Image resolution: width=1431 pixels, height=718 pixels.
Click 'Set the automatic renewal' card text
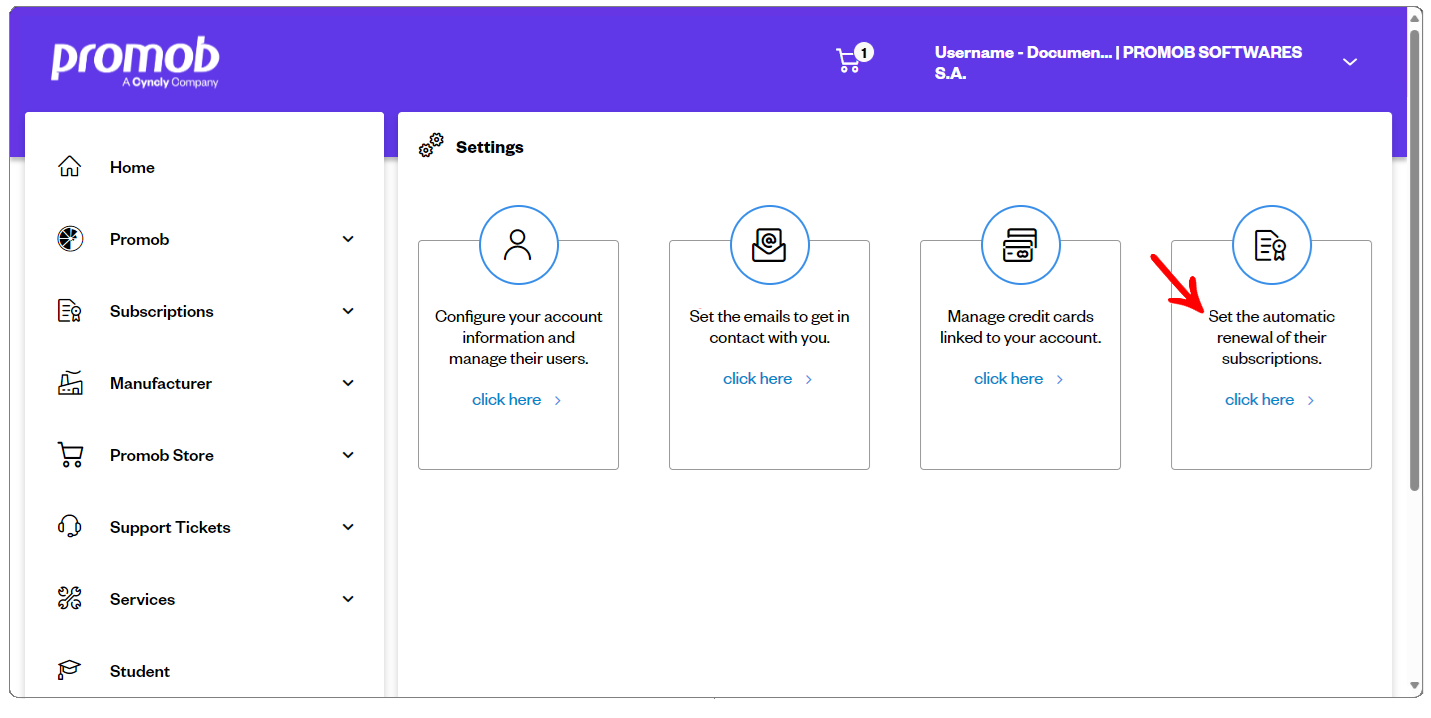[x=1271, y=337]
